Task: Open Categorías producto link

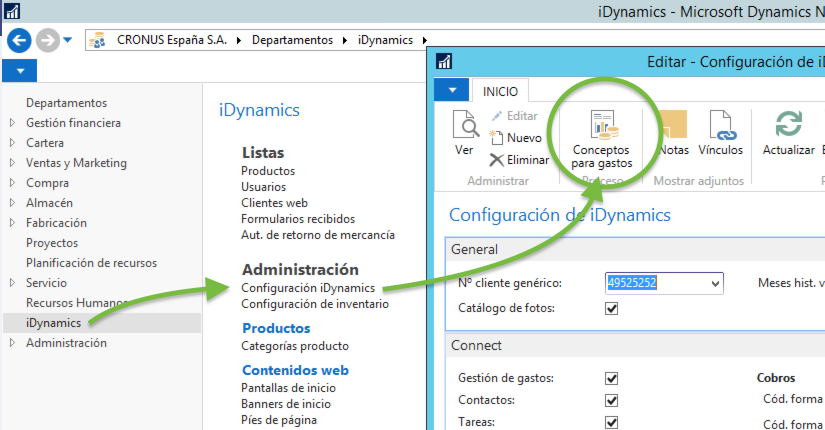Action: [x=295, y=346]
